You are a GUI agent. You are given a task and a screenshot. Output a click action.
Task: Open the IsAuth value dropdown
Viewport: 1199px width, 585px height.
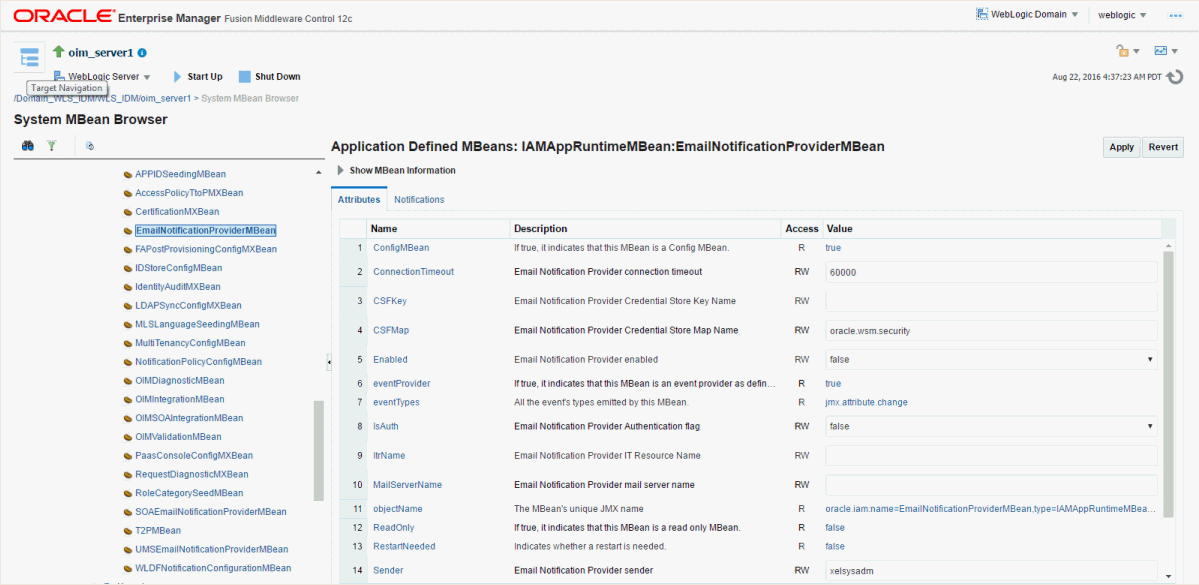(x=991, y=426)
